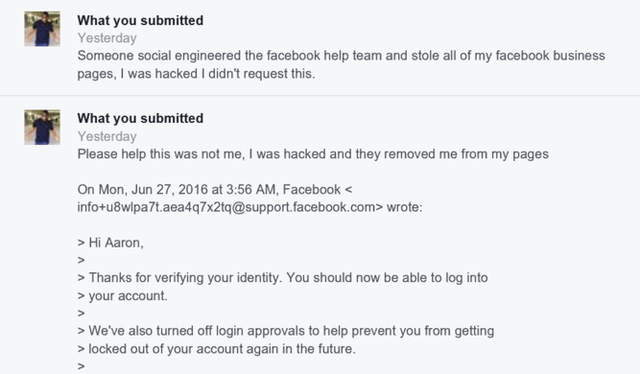
Task: Click the 'Someone social engineered' message line
Action: tap(341, 56)
